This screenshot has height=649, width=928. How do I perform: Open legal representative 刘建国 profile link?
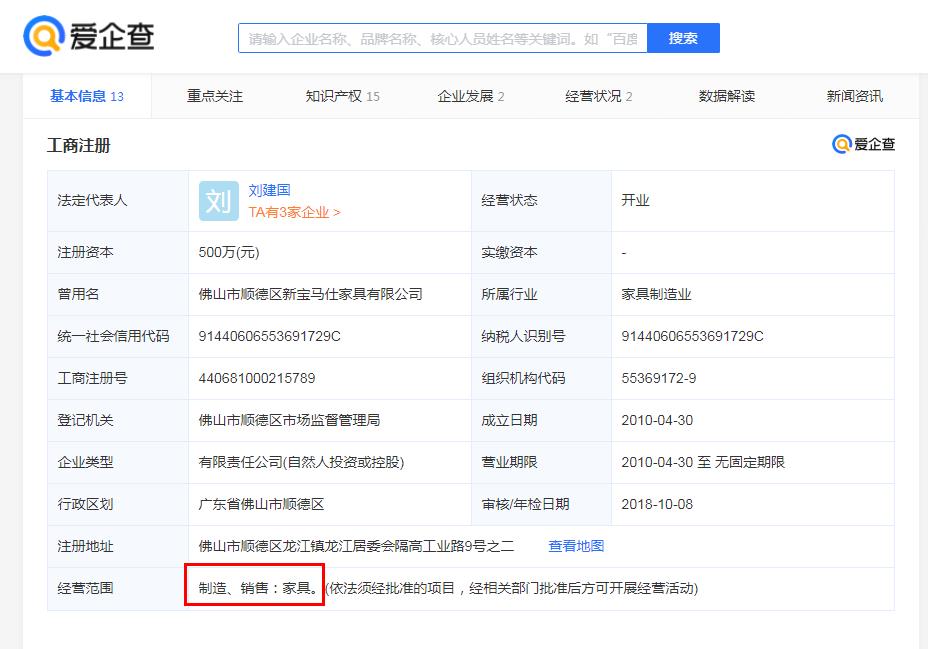269,190
